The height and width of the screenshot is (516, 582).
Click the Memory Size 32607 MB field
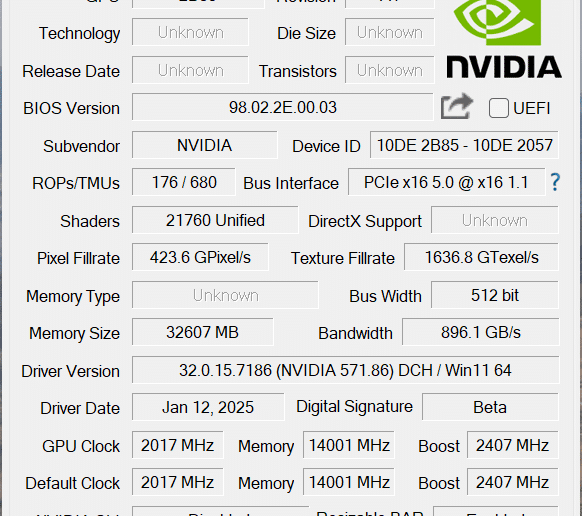(203, 332)
